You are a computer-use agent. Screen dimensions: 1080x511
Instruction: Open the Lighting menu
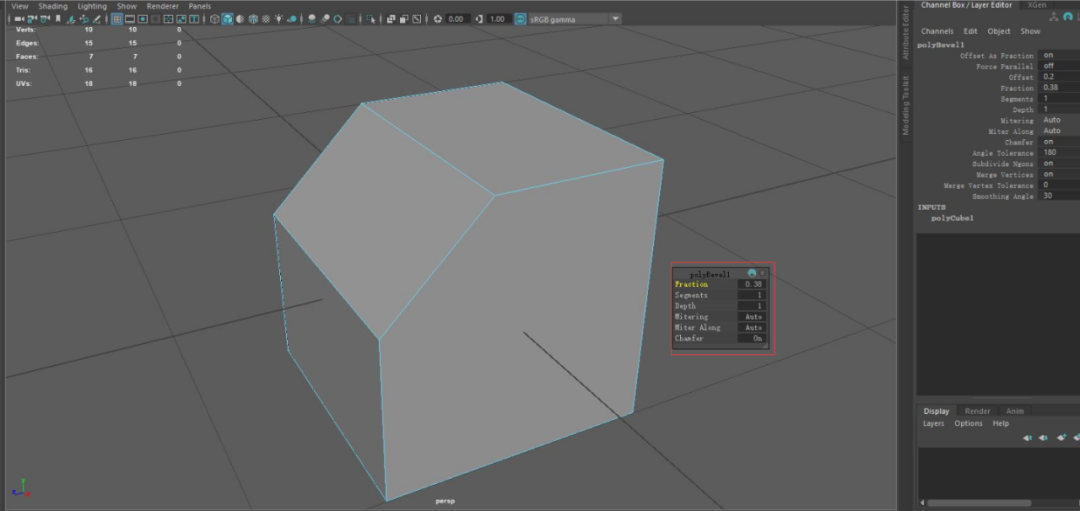92,6
